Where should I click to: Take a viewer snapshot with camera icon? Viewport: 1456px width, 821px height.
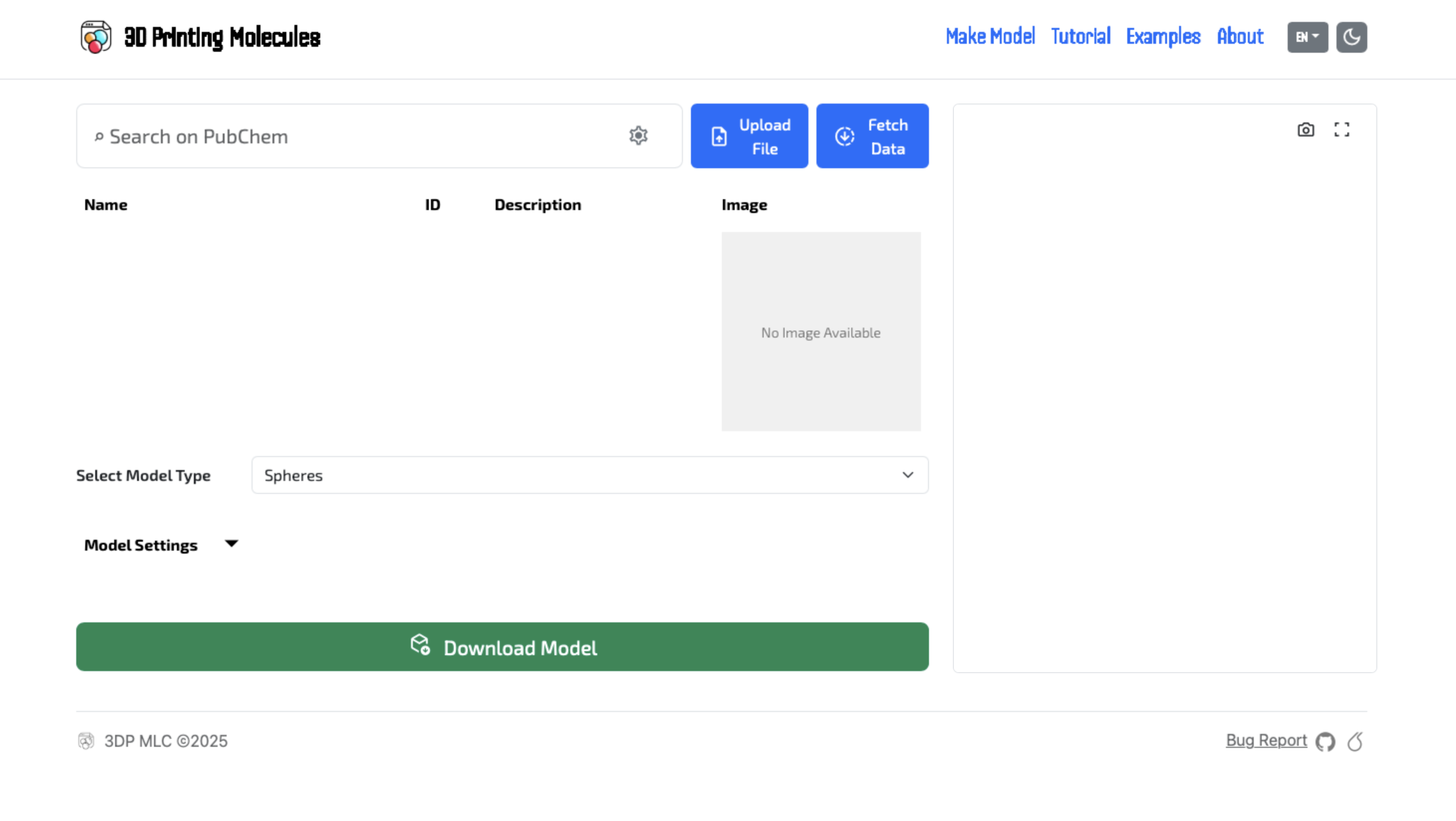pyautogui.click(x=1306, y=130)
